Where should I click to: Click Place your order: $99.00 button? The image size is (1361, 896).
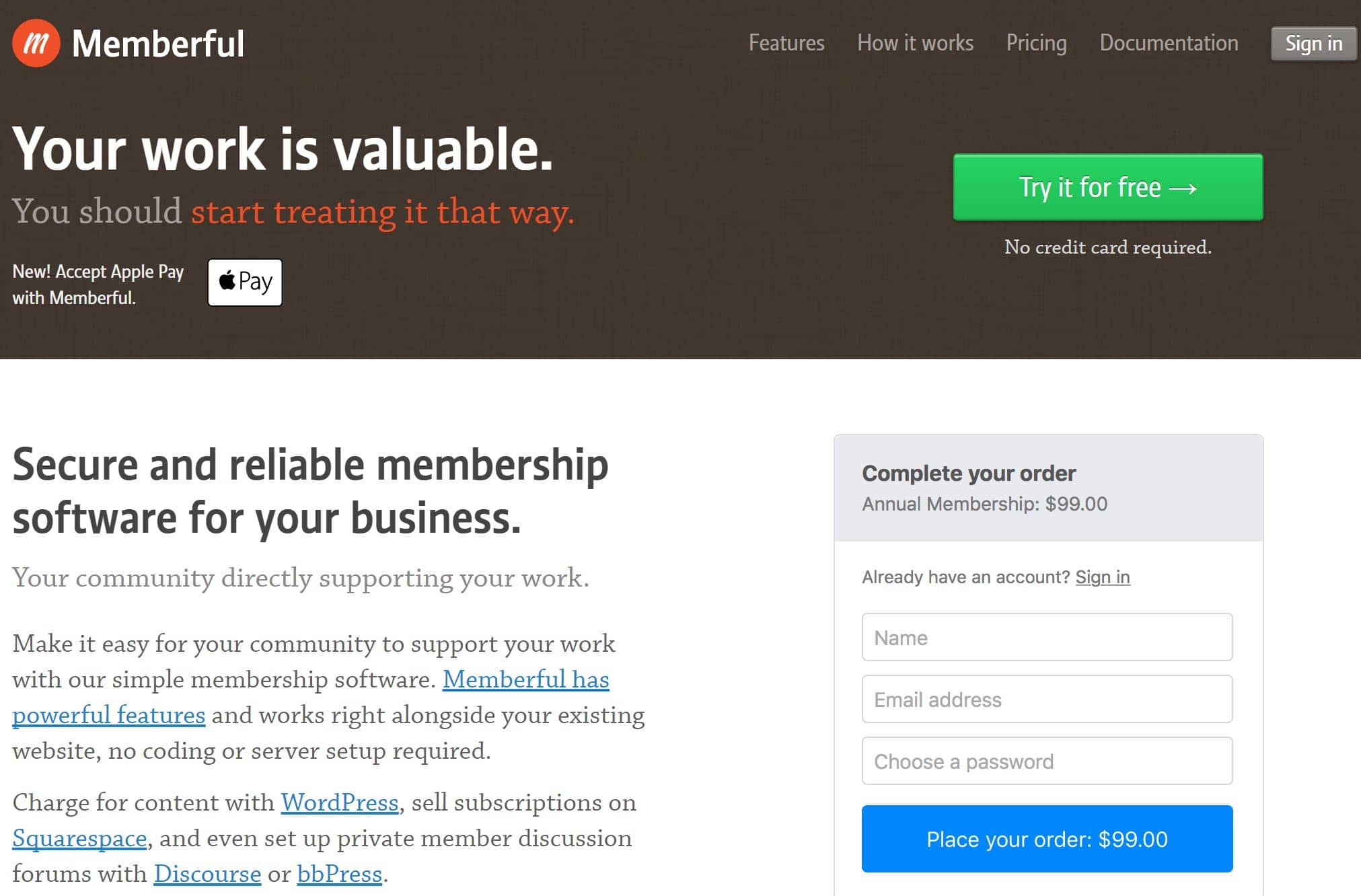pyautogui.click(x=1047, y=839)
